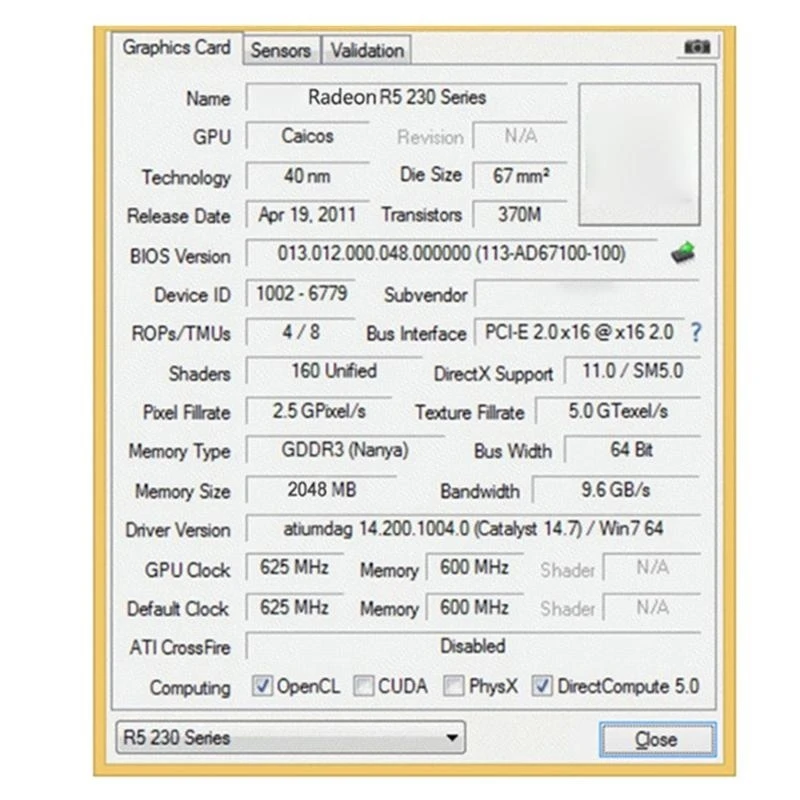Click the Close button
This screenshot has width=800, height=800.
[x=657, y=739]
